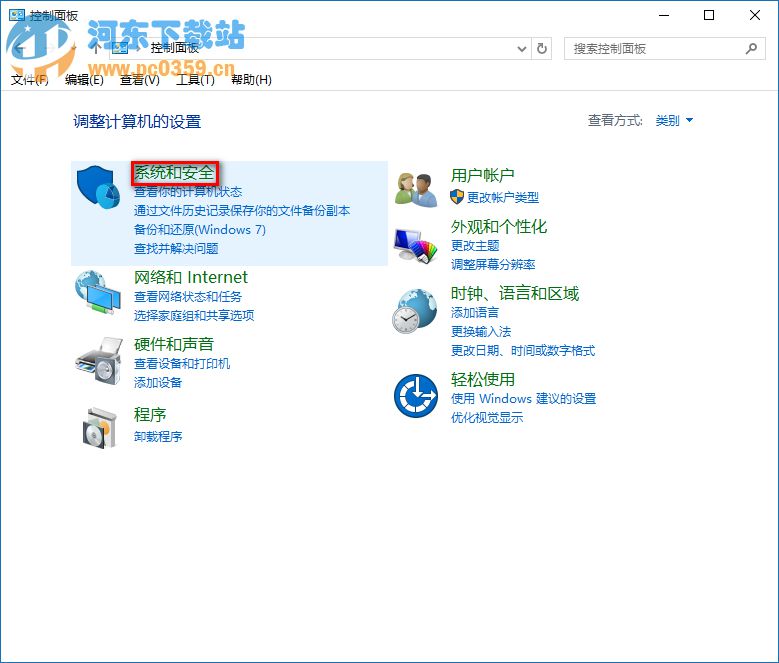Screen dimensions: 779x663
Task: Click 更换输入法 link
Action: [481, 331]
